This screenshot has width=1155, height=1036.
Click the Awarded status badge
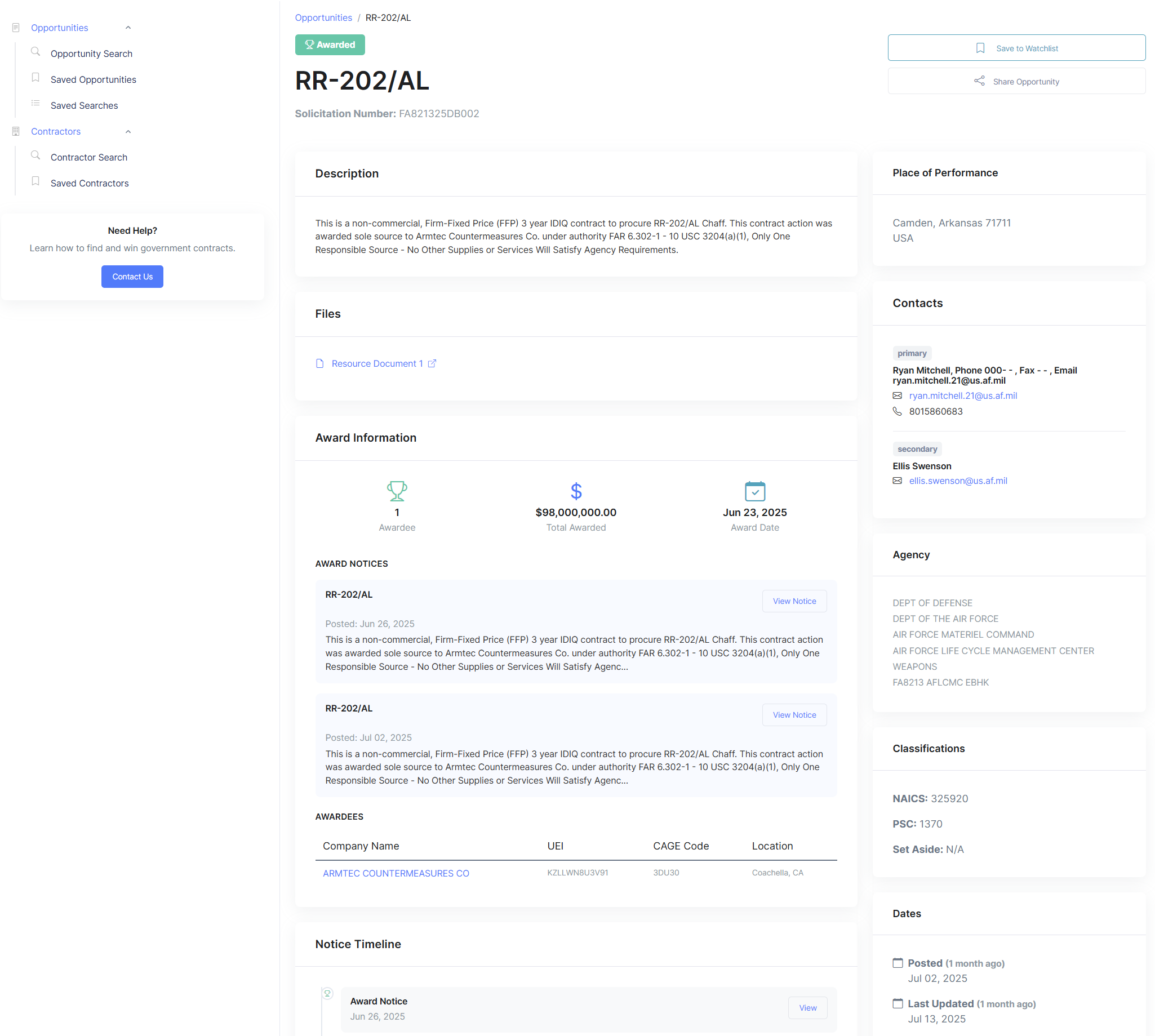tap(330, 45)
